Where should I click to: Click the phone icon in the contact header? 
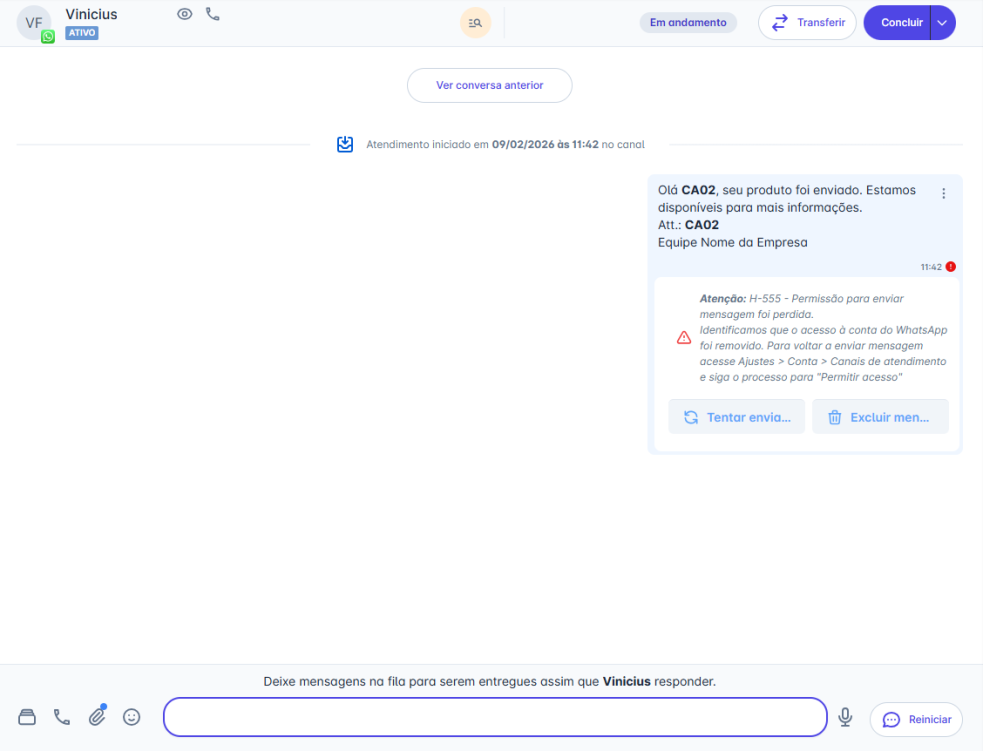click(213, 14)
